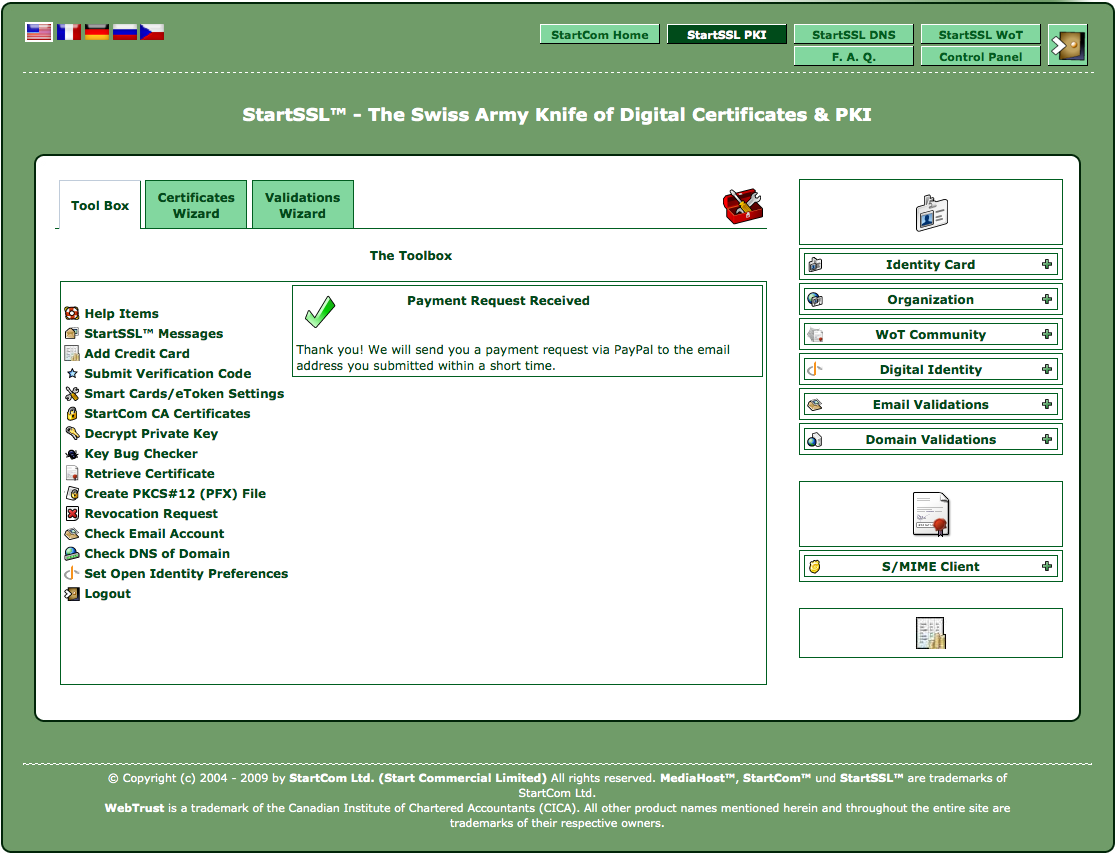Select the French flag language icon
The image size is (1116, 854).
69,32
